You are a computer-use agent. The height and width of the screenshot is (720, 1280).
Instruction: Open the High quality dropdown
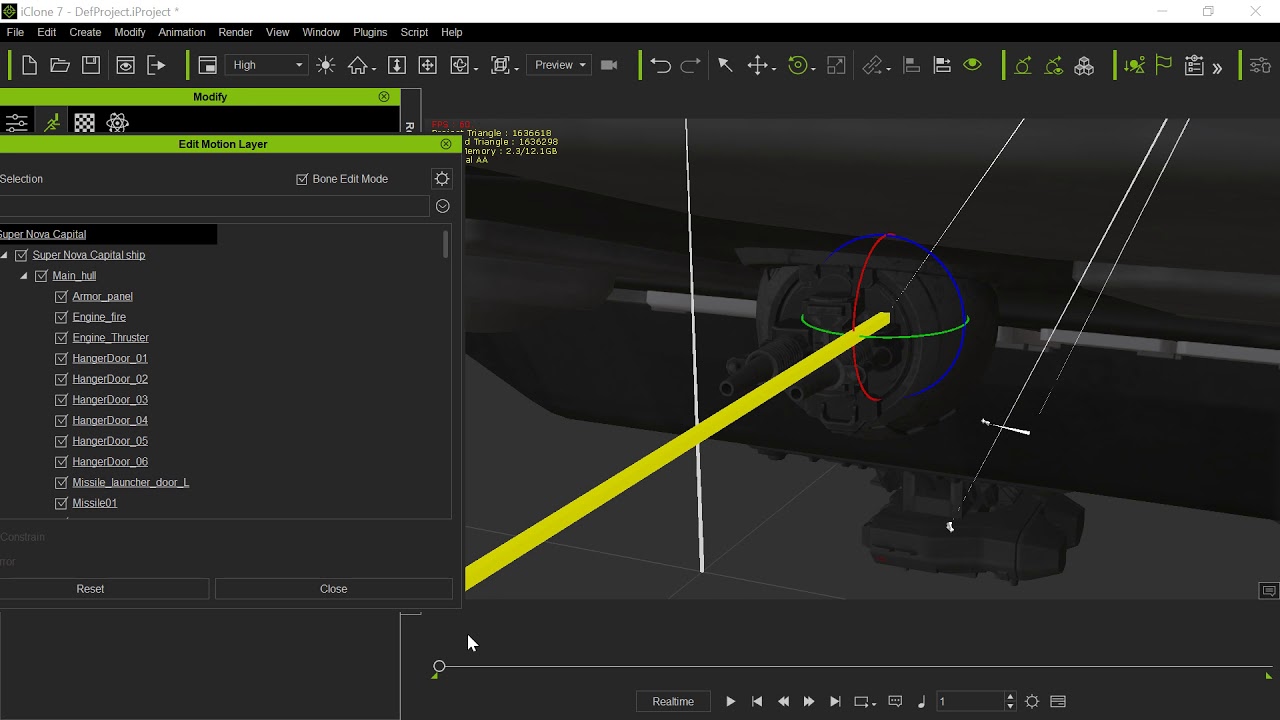coord(267,65)
